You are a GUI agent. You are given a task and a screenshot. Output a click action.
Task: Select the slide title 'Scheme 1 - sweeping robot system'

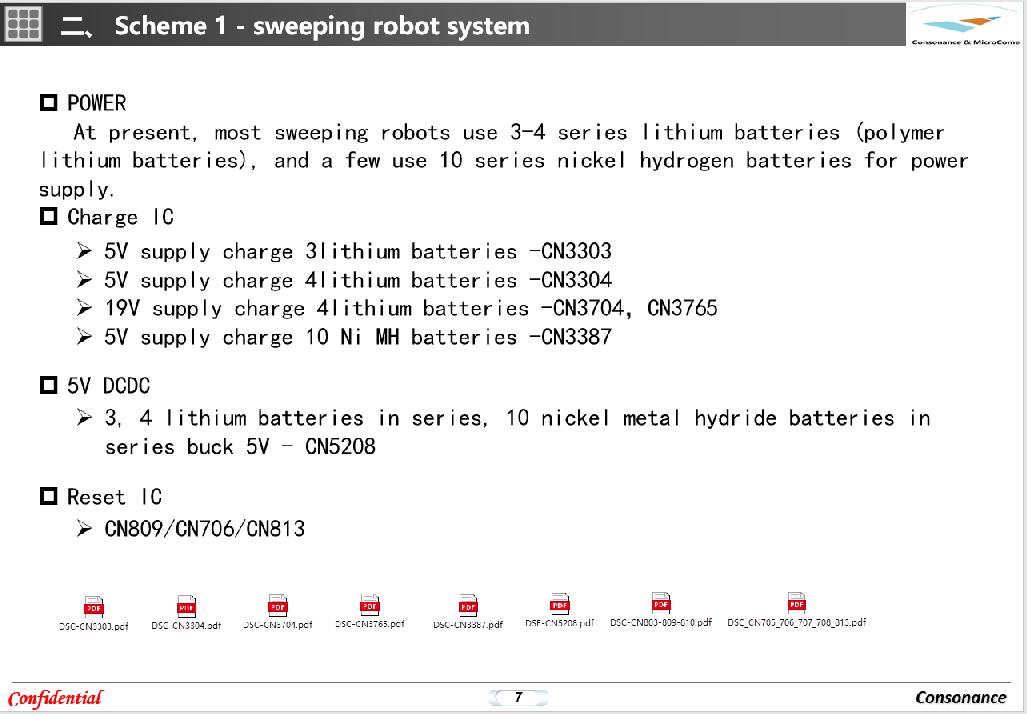click(322, 26)
